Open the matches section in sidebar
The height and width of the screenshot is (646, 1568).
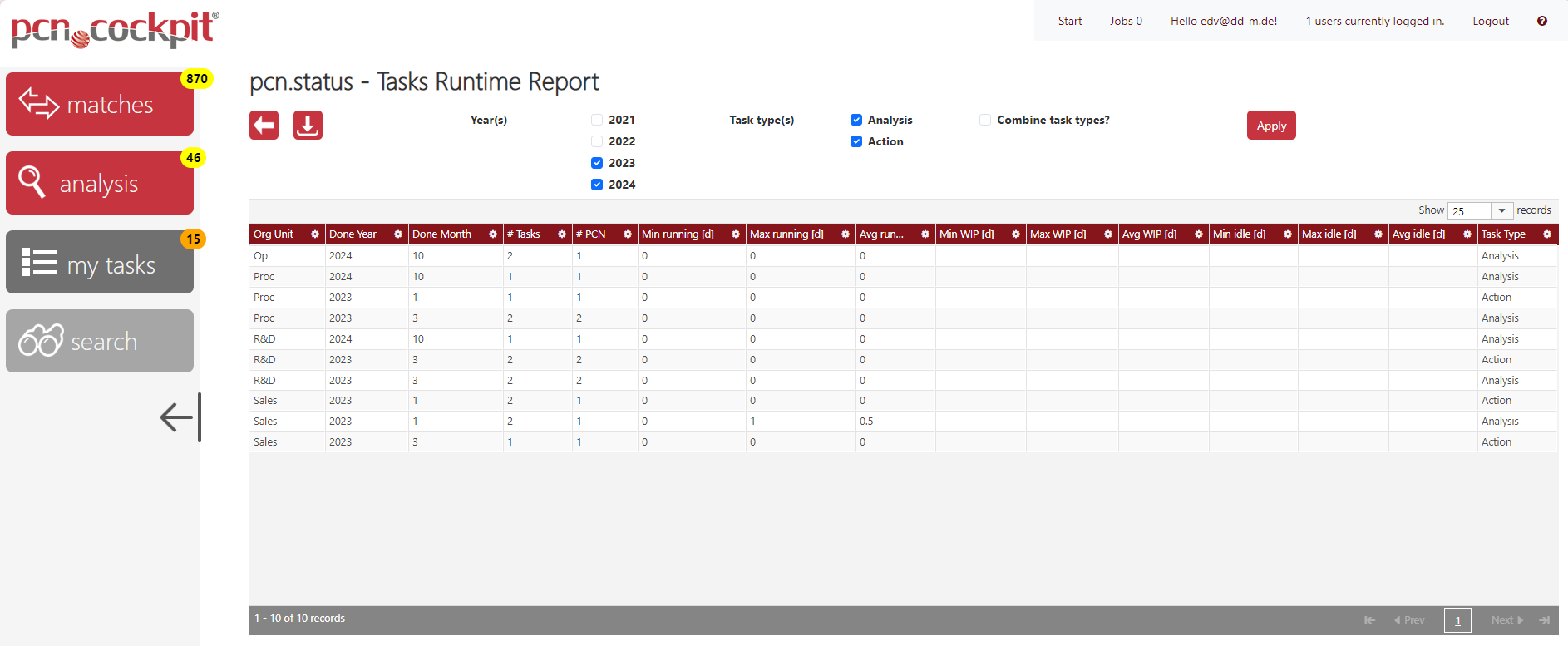click(x=100, y=104)
